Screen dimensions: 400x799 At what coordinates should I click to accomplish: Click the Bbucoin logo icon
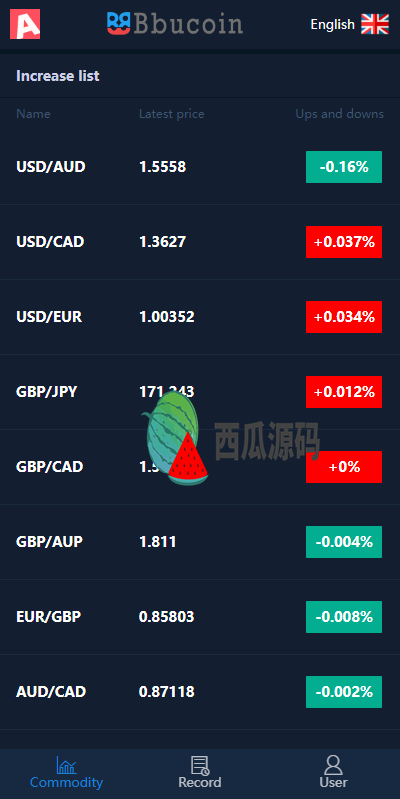(119, 24)
